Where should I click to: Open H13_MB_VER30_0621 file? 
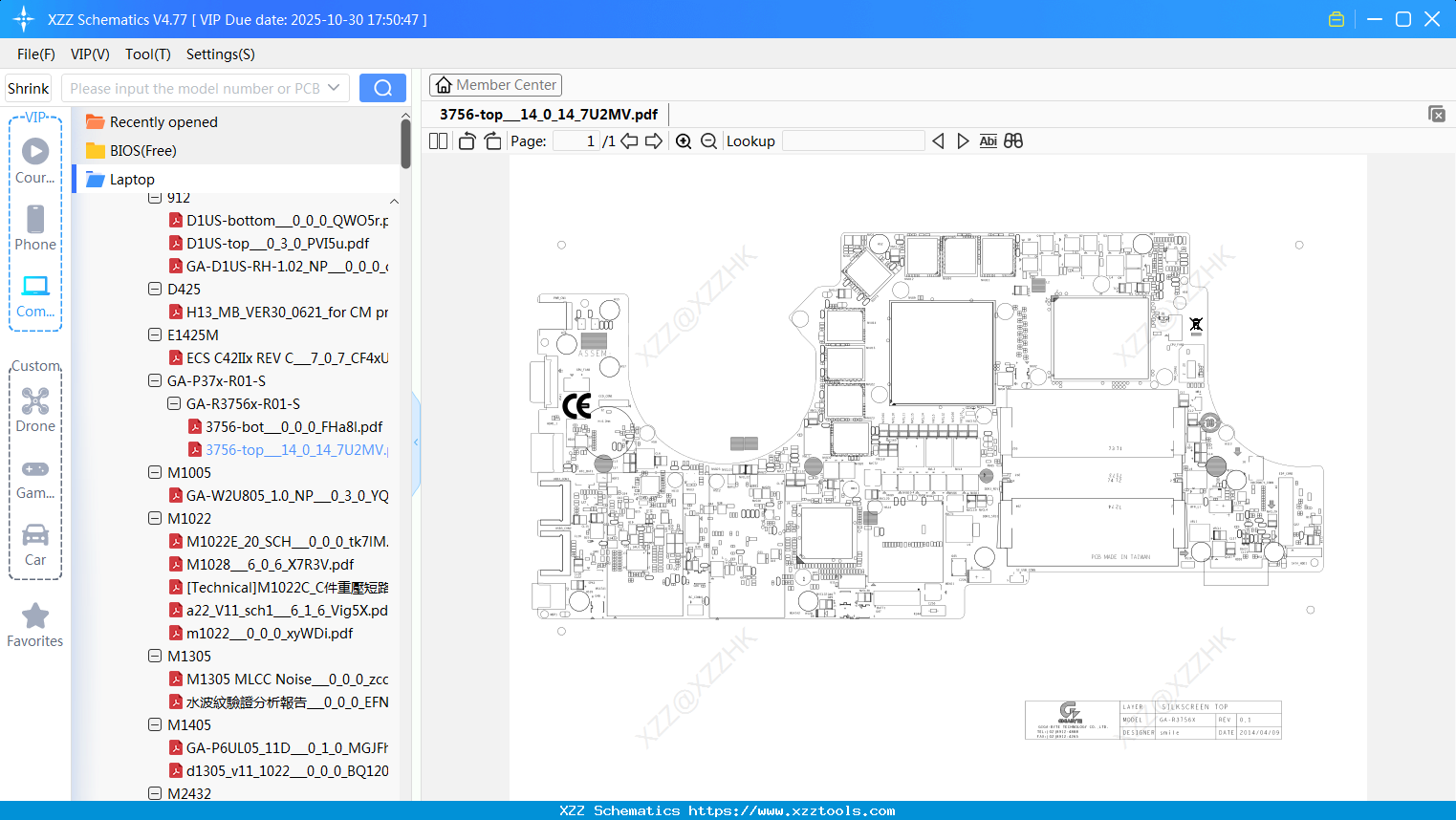point(278,312)
